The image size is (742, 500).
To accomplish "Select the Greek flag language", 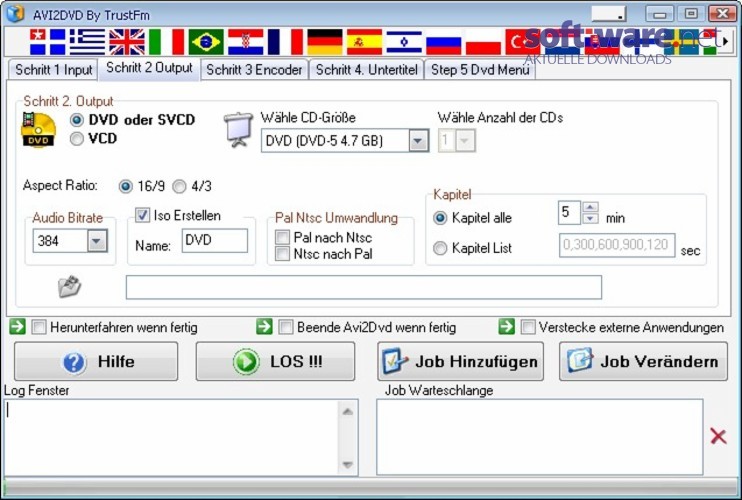I will click(87, 42).
